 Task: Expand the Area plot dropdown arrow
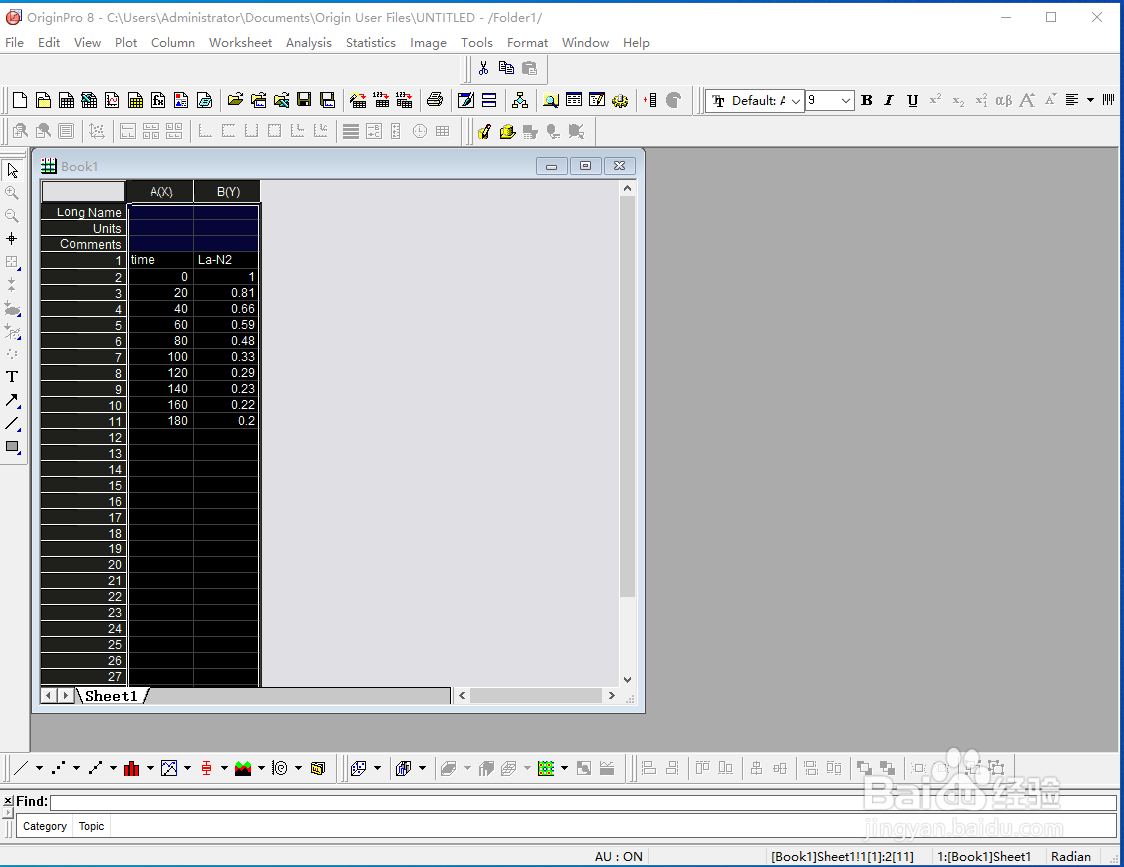point(262,768)
